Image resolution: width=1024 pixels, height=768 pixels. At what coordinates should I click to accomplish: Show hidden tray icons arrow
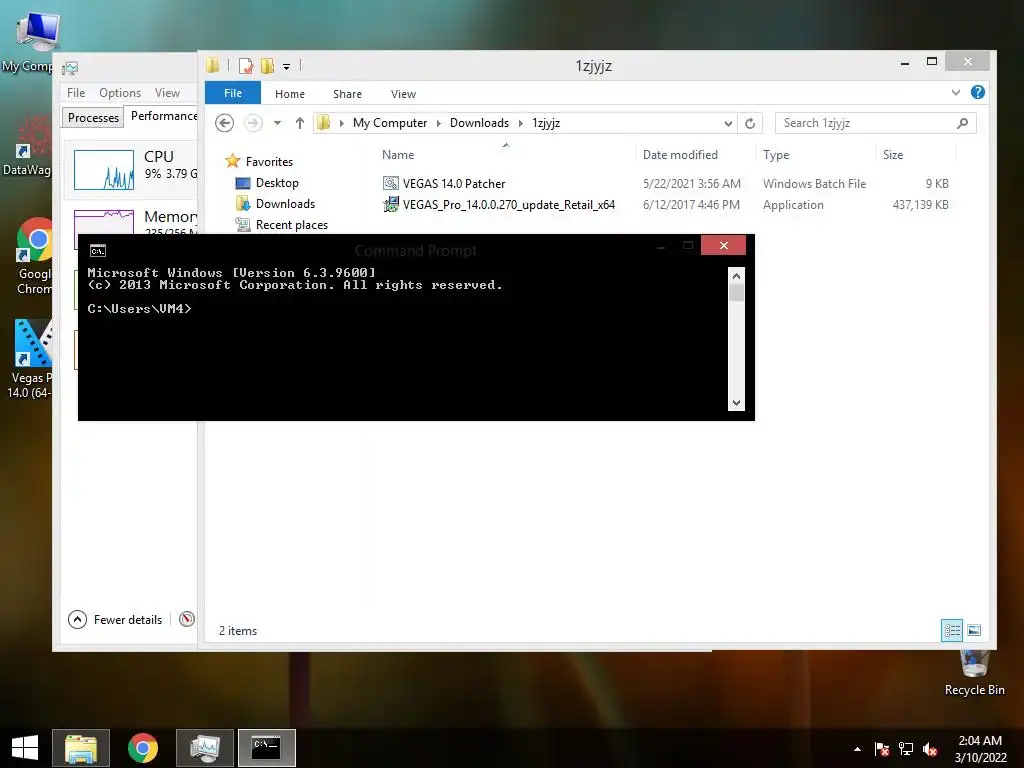click(x=857, y=749)
